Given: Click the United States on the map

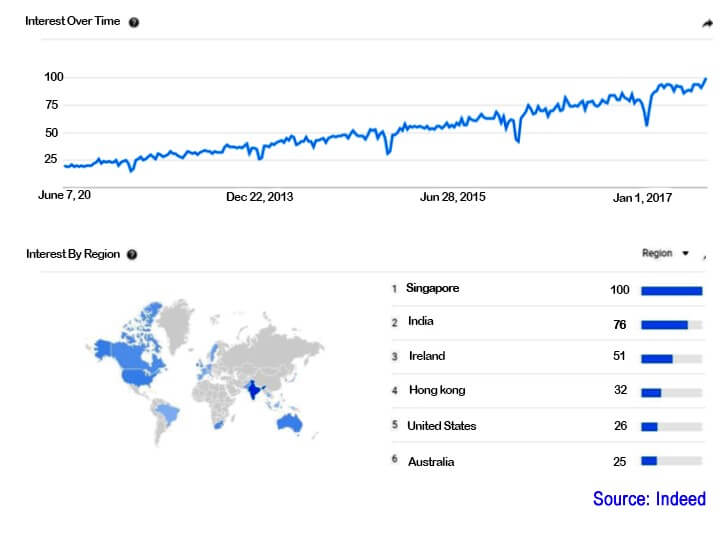Looking at the screenshot, I should [x=137, y=373].
